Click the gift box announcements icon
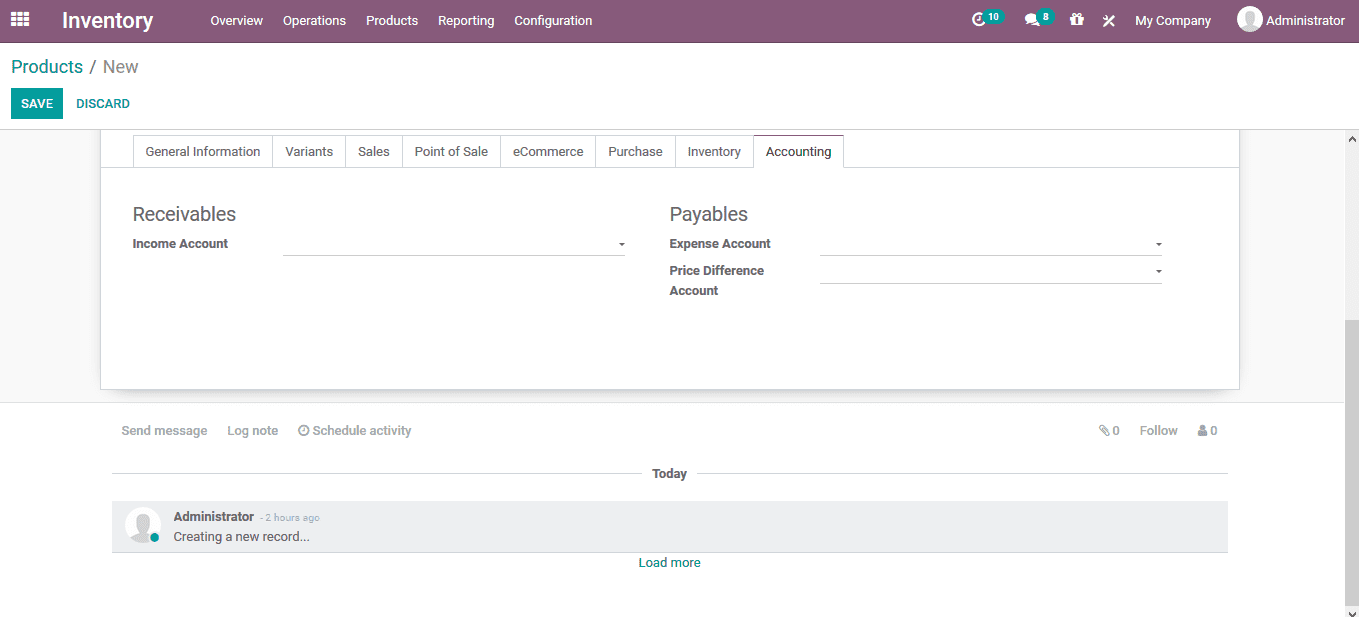1359x617 pixels. [x=1076, y=20]
